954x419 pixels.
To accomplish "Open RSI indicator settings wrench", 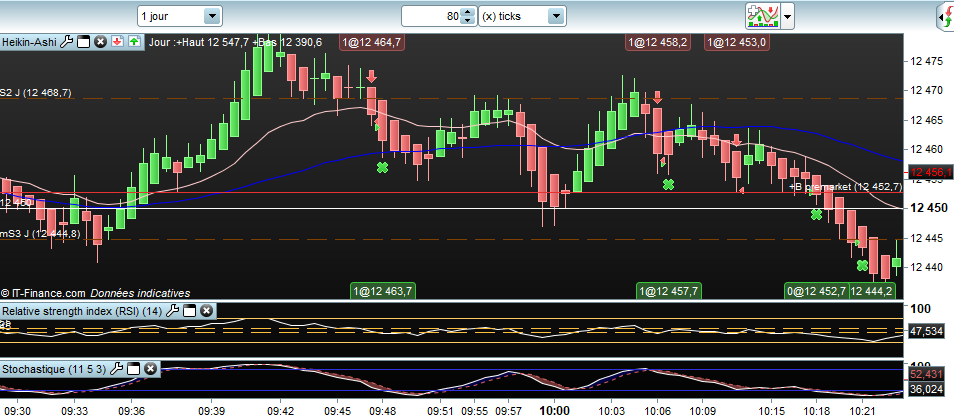I will (x=172, y=311).
